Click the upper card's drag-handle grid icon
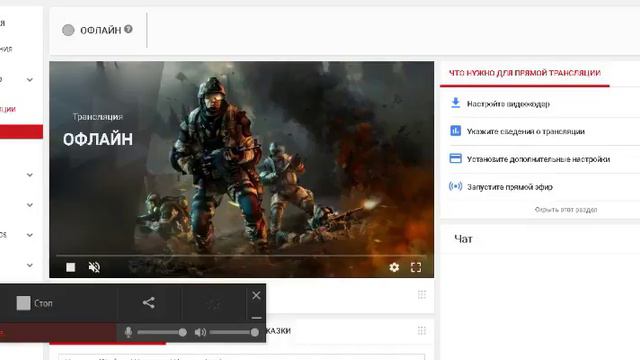Viewport: 640px width, 360px height. tap(422, 295)
